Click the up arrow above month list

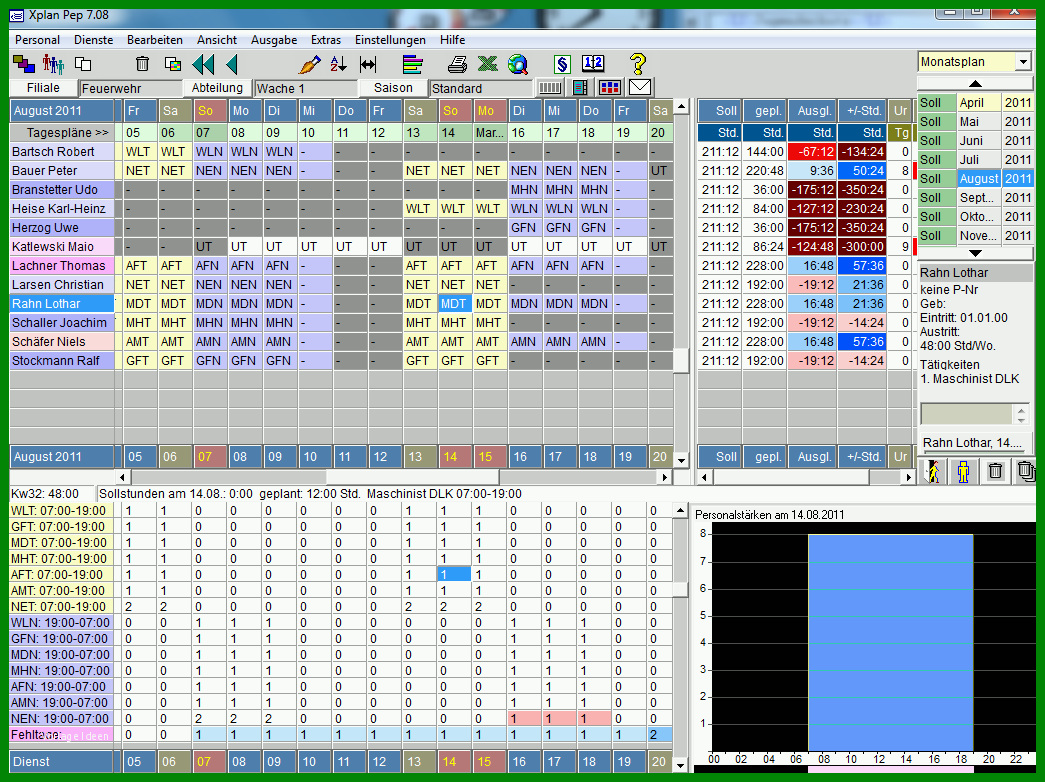(975, 83)
